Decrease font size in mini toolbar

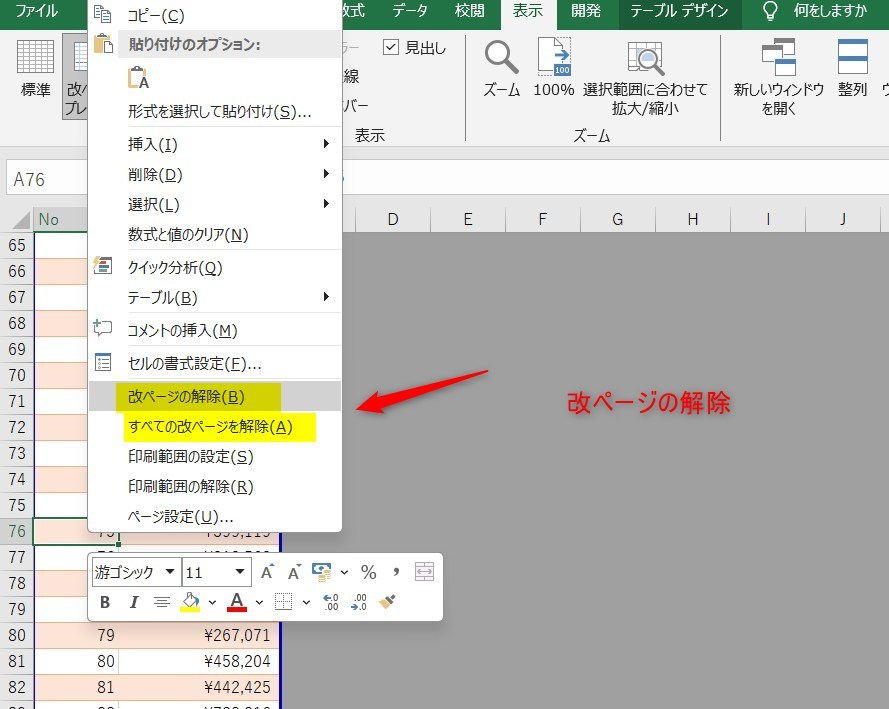click(x=294, y=572)
